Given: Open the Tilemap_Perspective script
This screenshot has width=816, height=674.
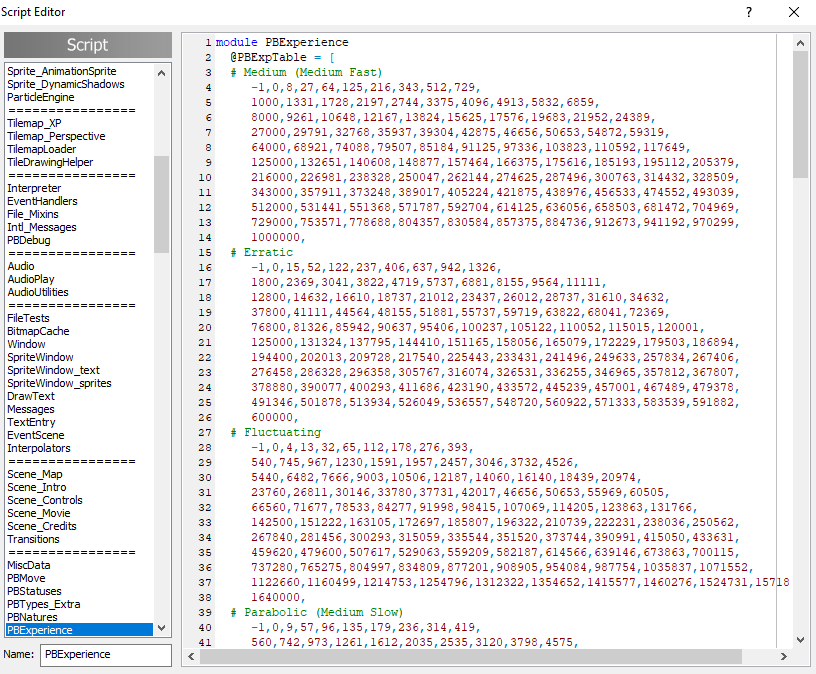Looking at the screenshot, I should 56,136.
